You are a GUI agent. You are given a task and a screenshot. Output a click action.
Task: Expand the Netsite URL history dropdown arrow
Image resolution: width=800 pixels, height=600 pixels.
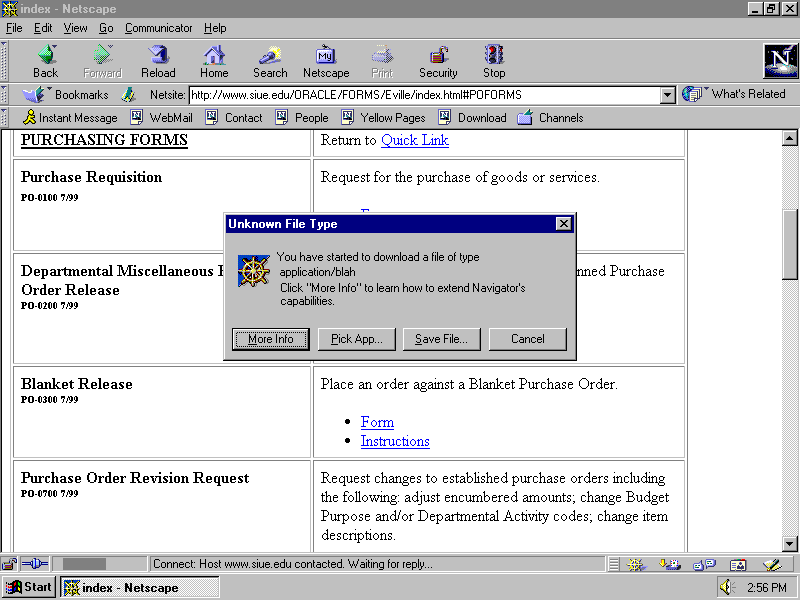[x=668, y=95]
